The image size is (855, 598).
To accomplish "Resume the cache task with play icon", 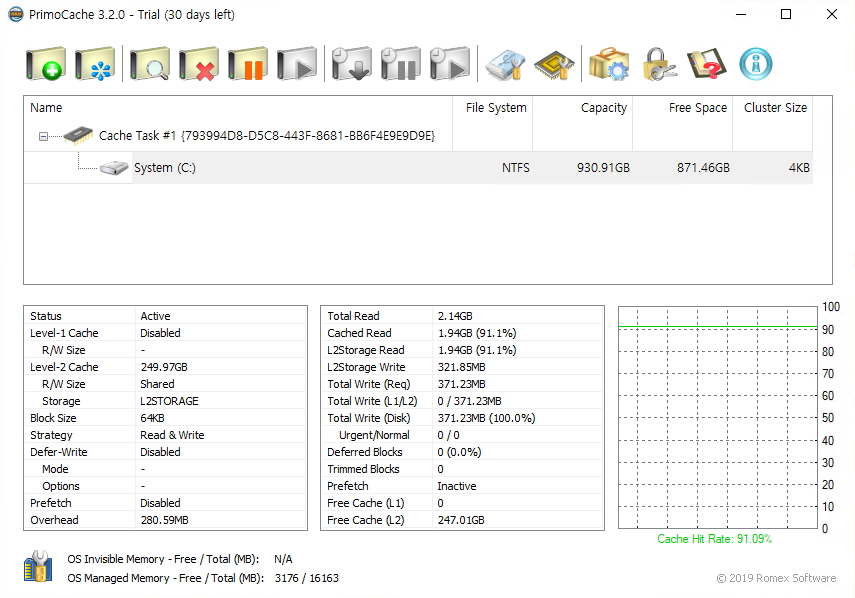I will 297,64.
